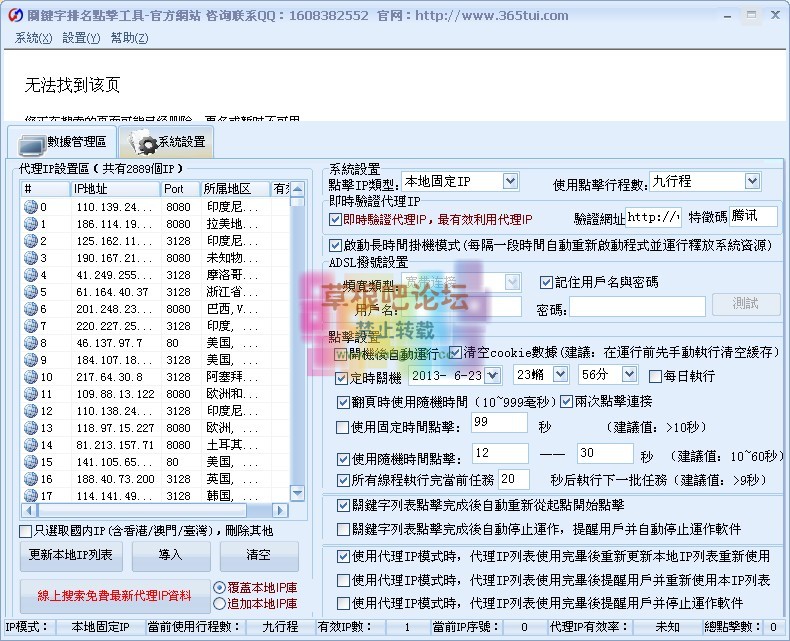This screenshot has width=790, height=641.
Task: Toggle 記住用戶名與密碼 checkbox
Action: click(546, 282)
